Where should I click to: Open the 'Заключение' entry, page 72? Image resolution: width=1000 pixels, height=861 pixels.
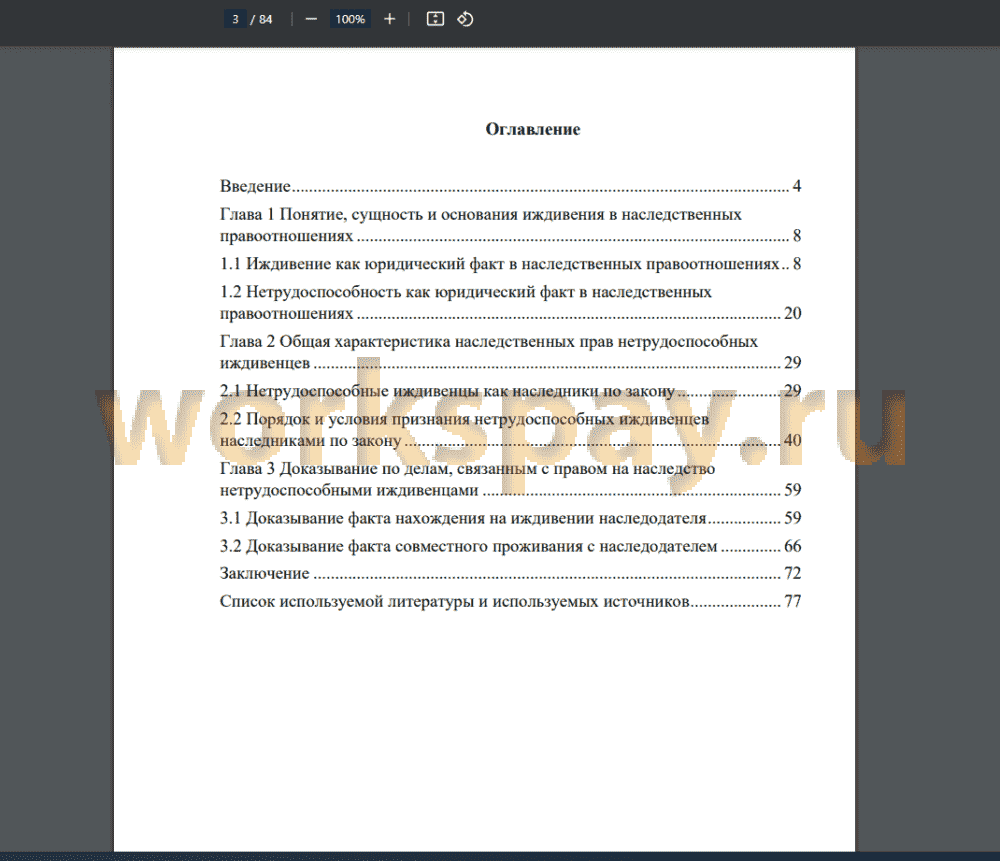(510, 573)
